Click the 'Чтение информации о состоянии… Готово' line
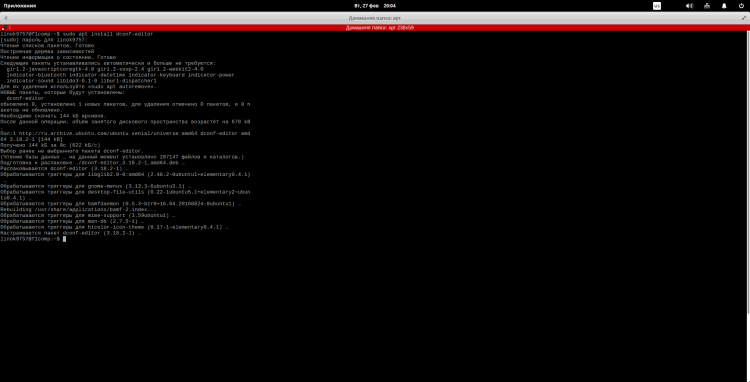The width and height of the screenshot is (750, 382). coord(58,57)
